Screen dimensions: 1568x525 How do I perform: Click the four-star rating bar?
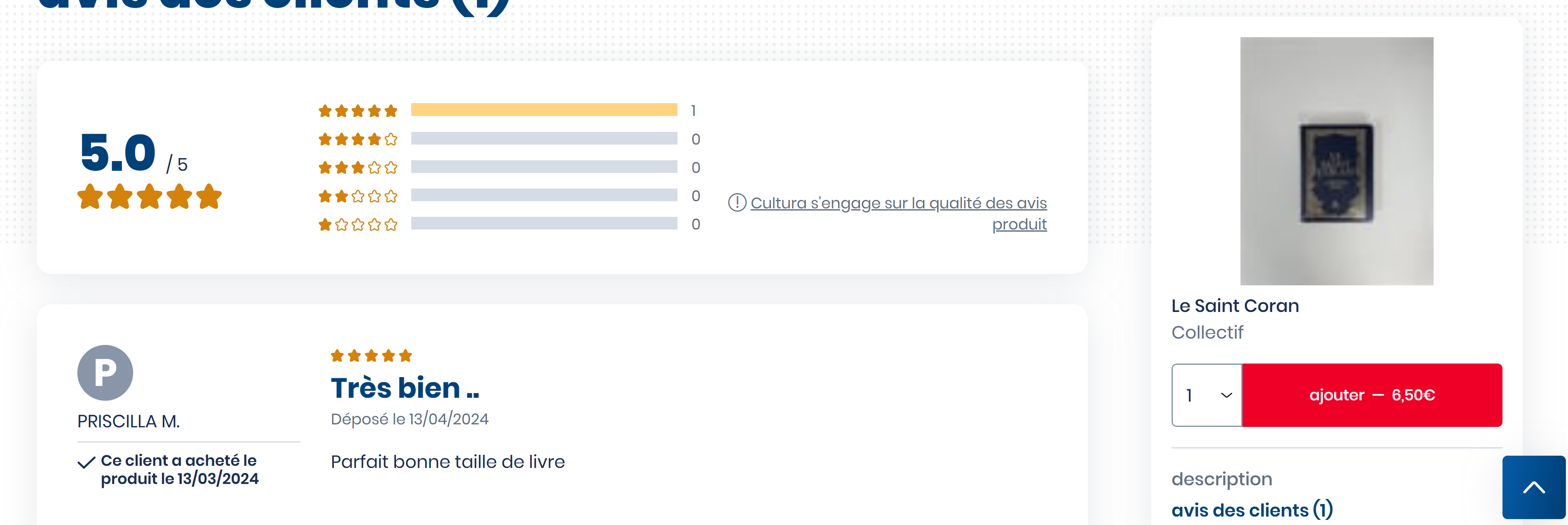click(x=544, y=138)
